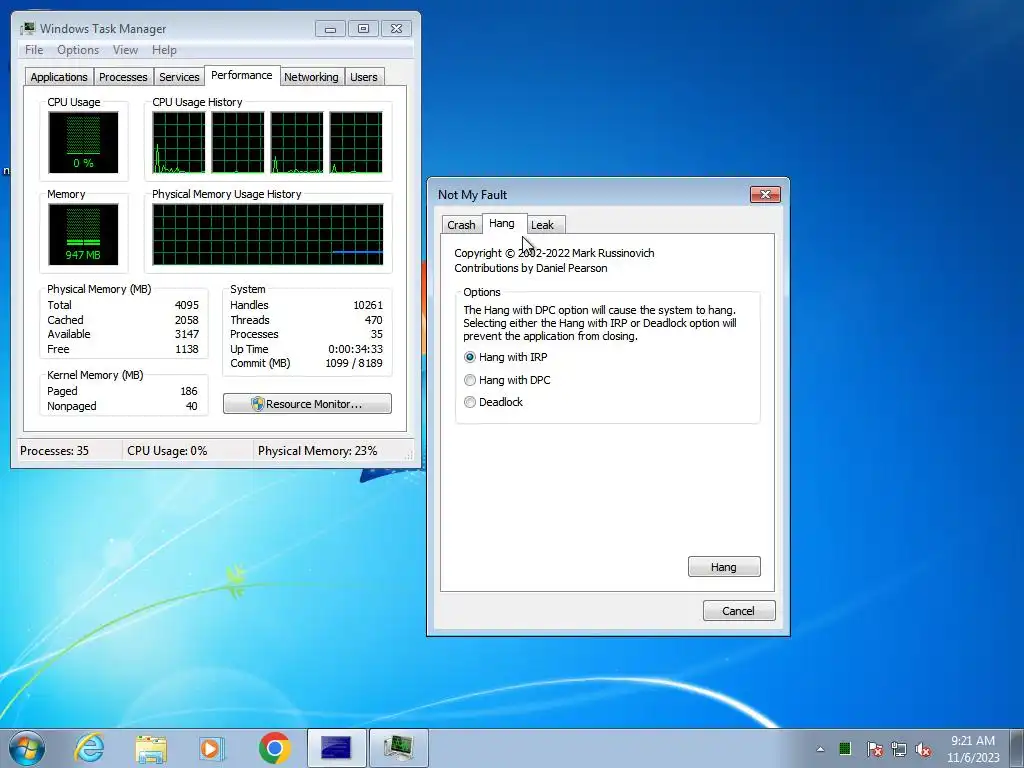This screenshot has height=768, width=1024.
Task: Click the Memory 947 MB gauge
Action: [x=83, y=234]
